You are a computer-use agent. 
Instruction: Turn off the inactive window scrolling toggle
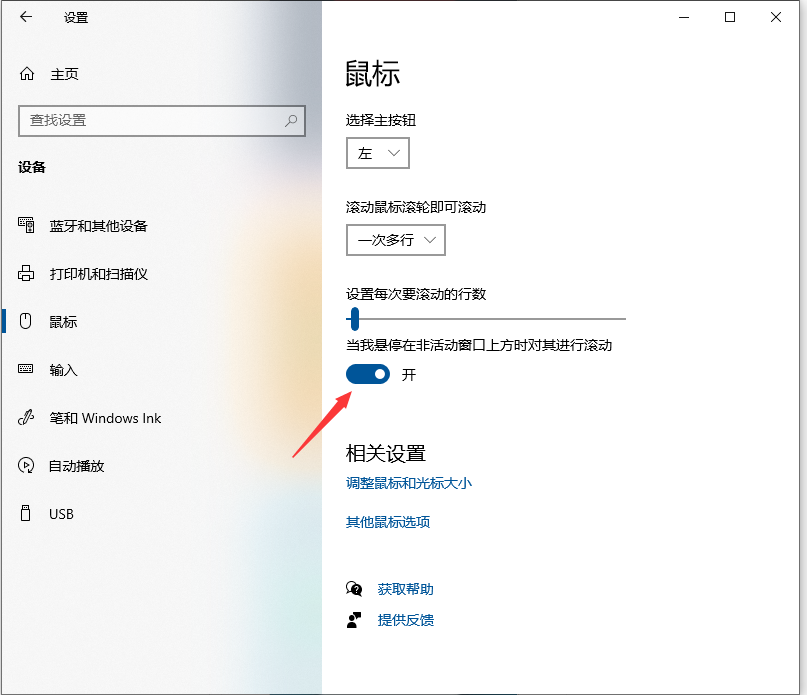click(x=368, y=374)
